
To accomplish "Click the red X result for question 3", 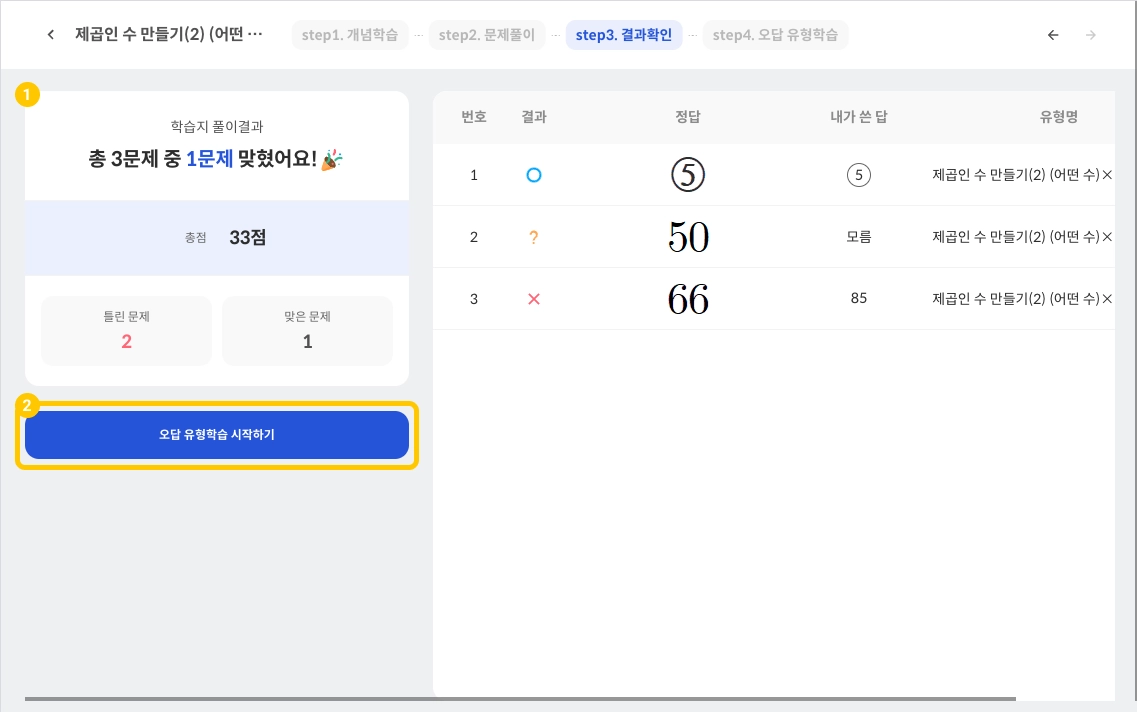I will (533, 299).
